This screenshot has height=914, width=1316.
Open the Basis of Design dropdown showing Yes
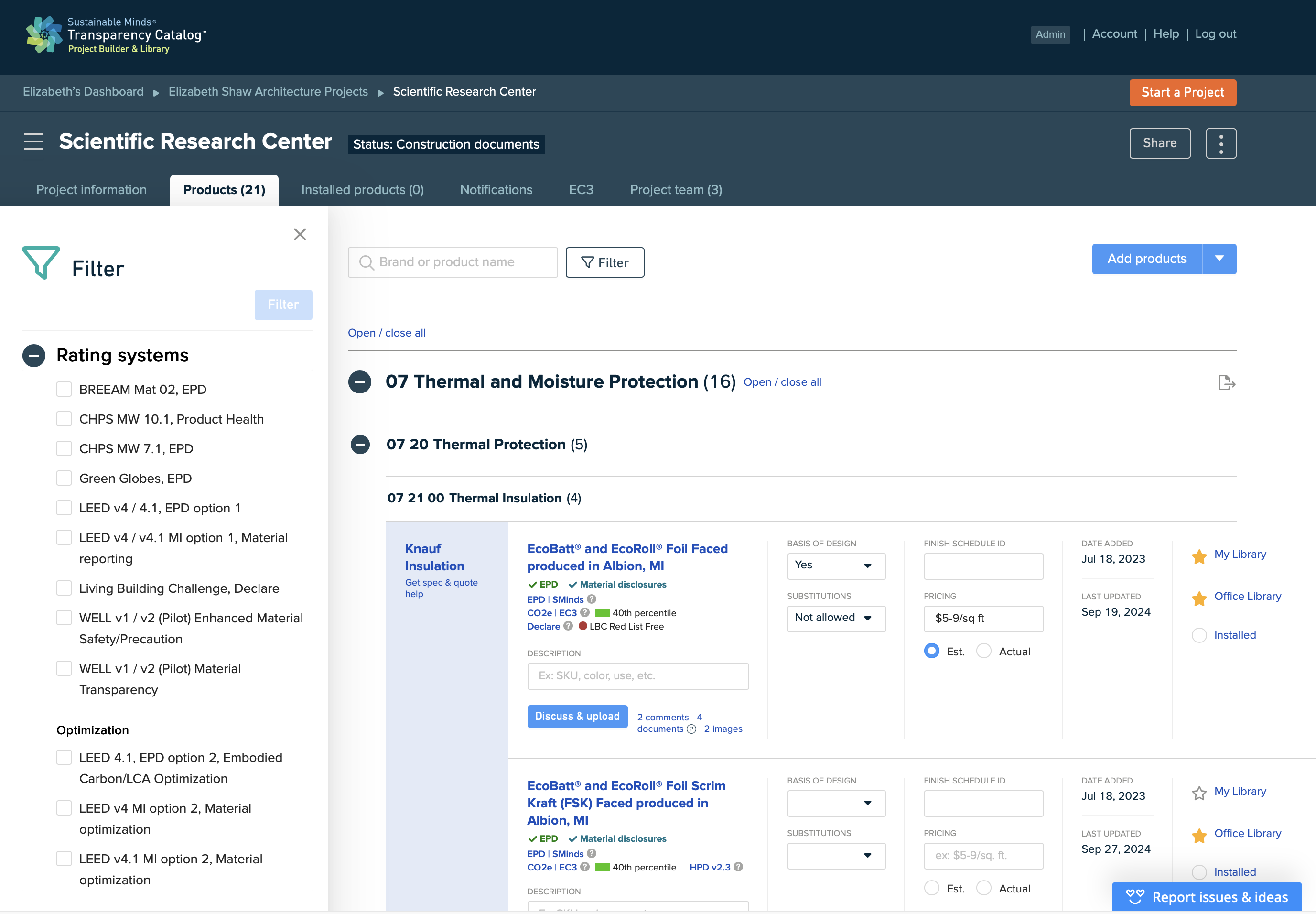[836, 566]
